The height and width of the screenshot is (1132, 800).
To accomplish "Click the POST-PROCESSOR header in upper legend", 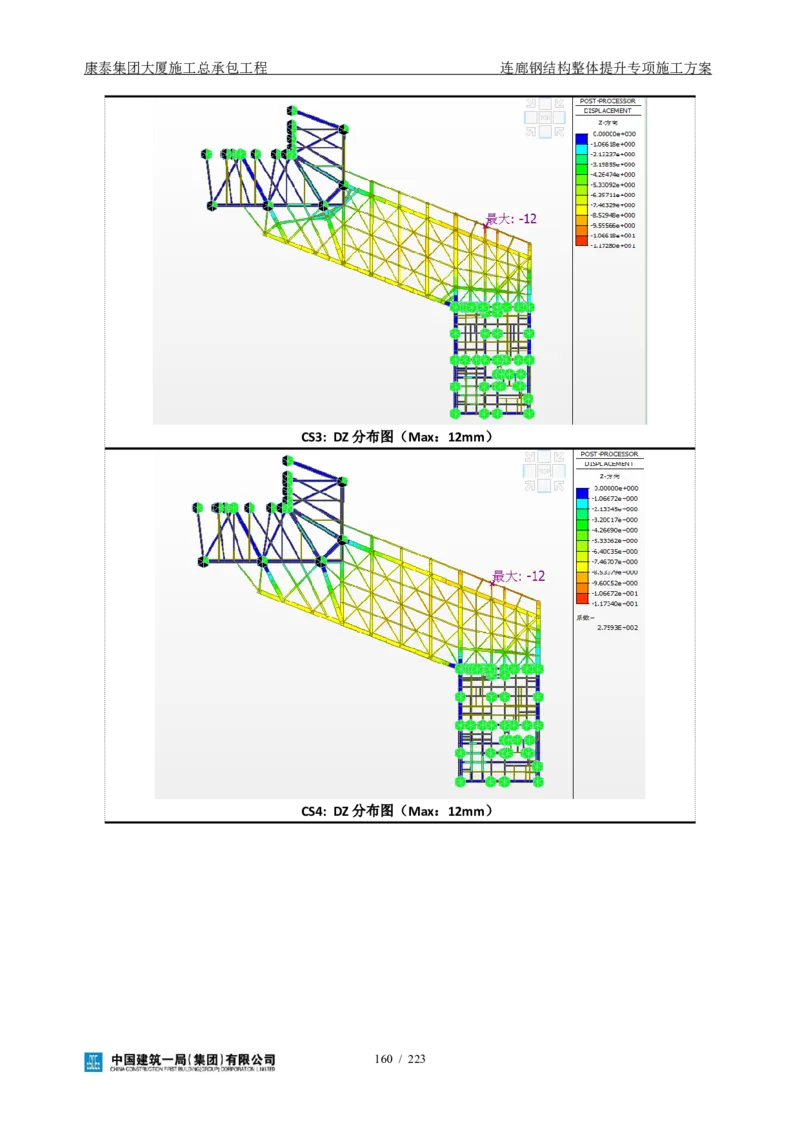I will [x=610, y=101].
